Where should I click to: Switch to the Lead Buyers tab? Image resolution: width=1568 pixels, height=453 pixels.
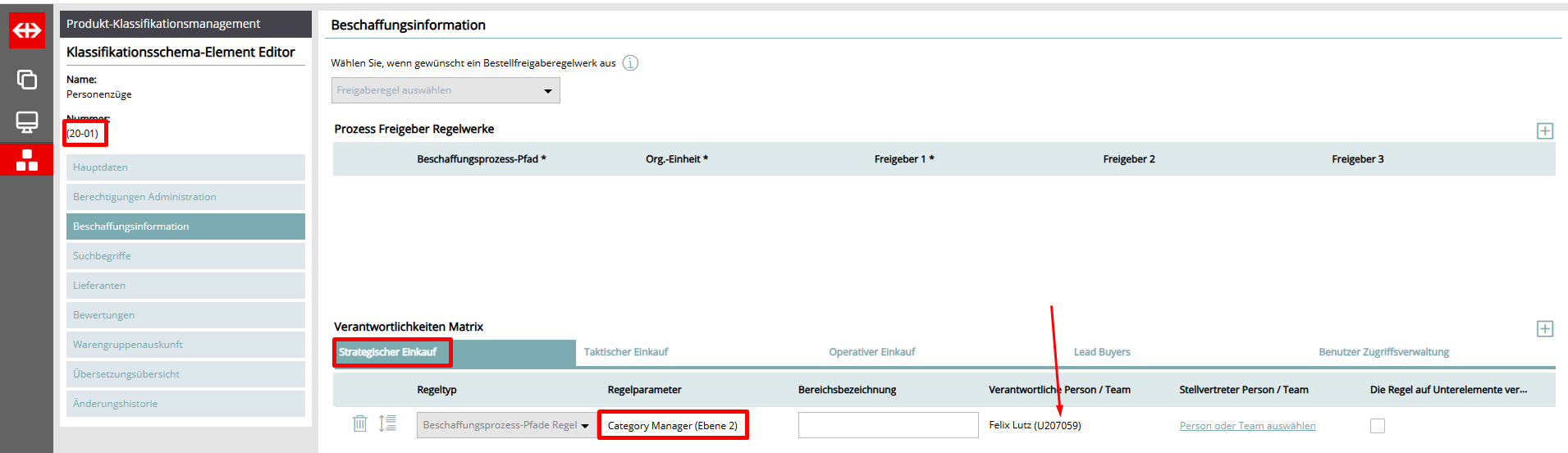tap(1101, 352)
